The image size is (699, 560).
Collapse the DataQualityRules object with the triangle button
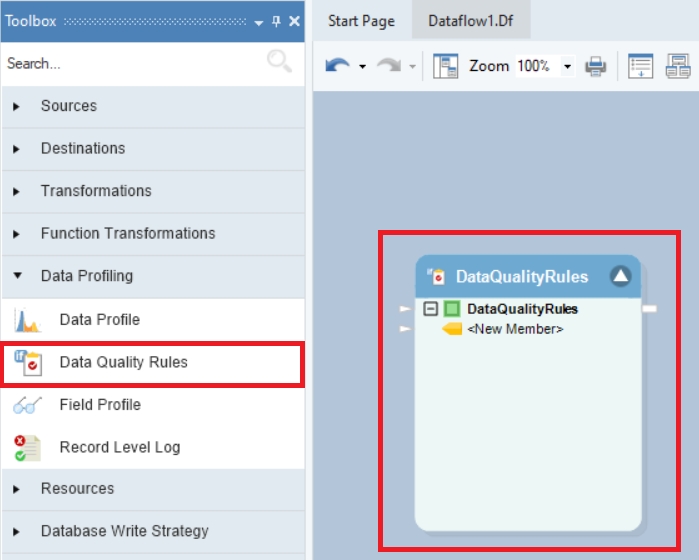coord(621,276)
